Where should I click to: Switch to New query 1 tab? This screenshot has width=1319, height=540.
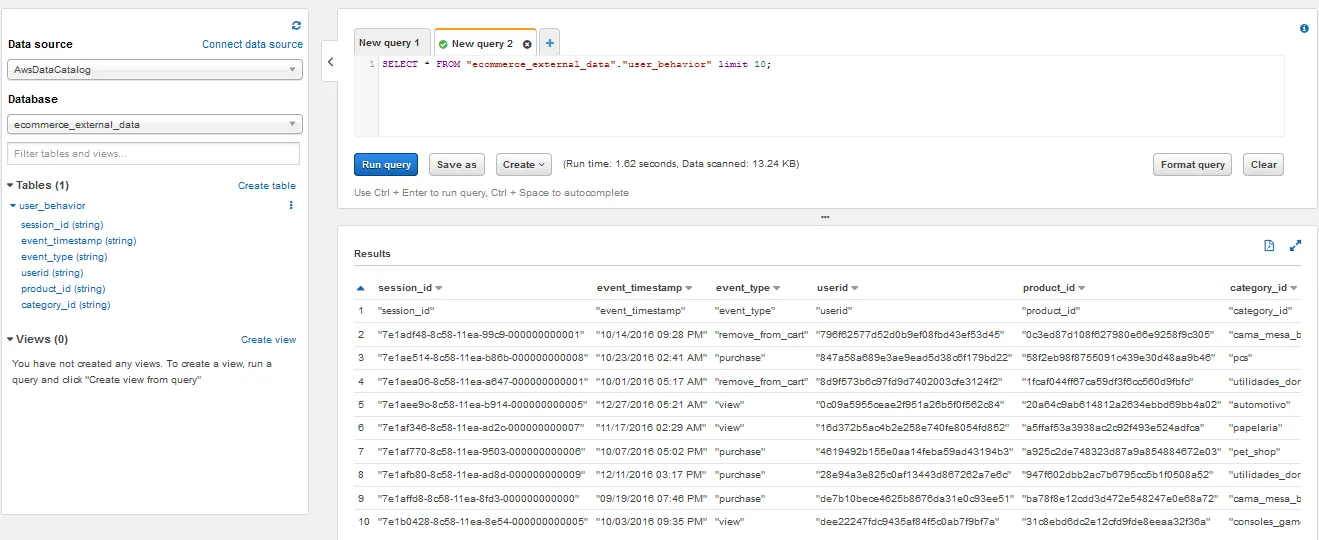click(389, 43)
